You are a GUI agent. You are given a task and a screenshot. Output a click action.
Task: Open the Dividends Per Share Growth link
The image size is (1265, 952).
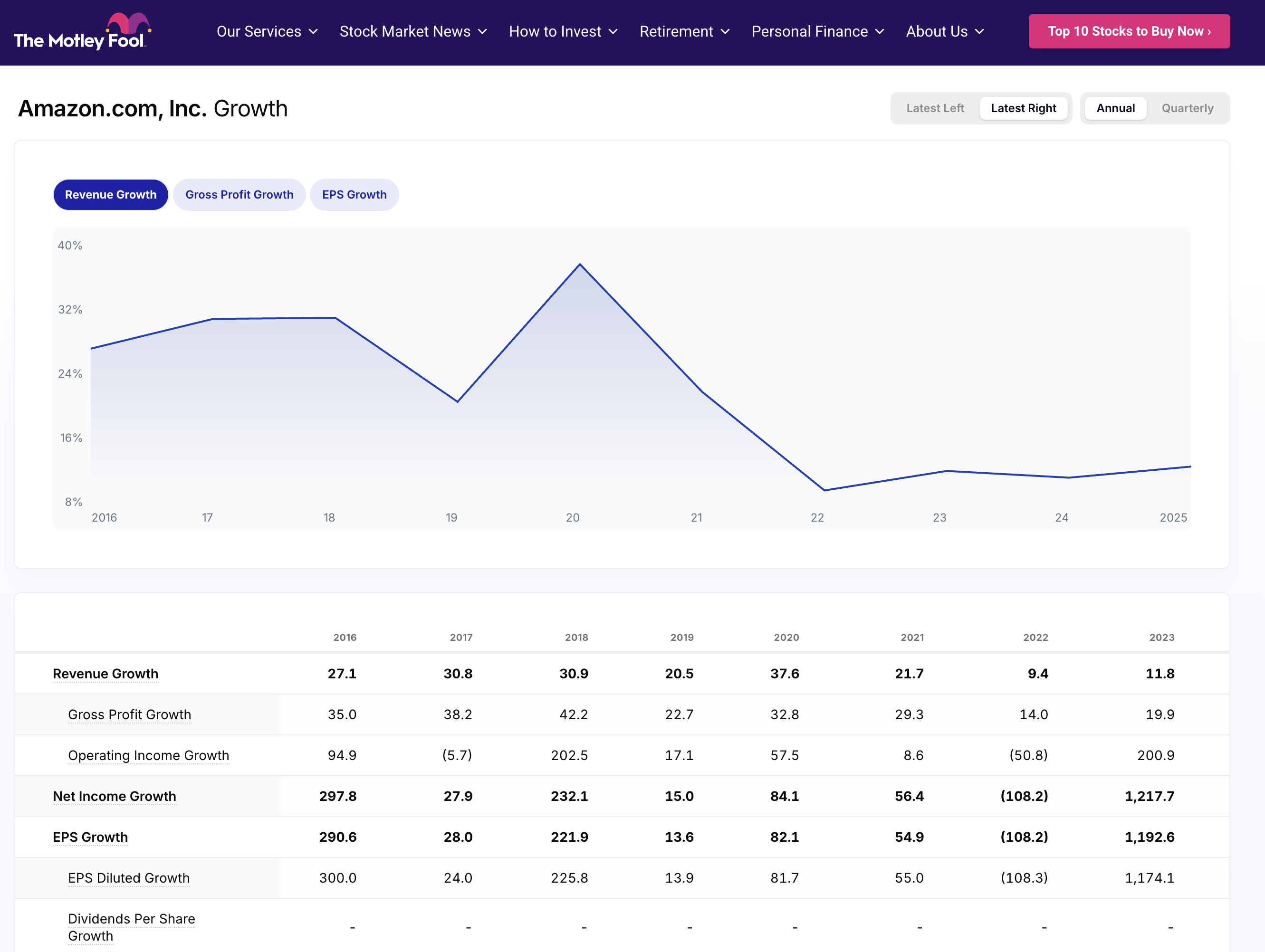132,919
